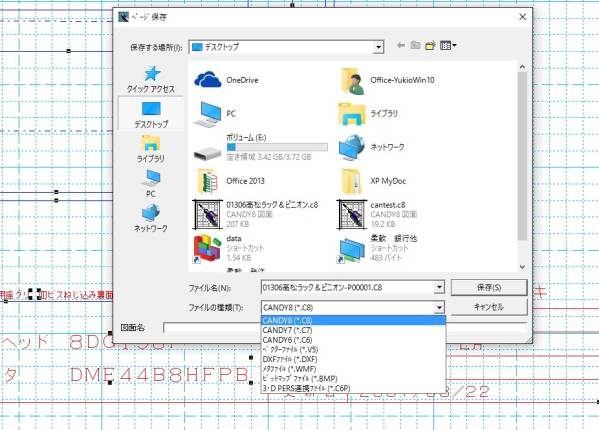Choose CANDY8 (*.C8) file type
The height and width of the screenshot is (430, 599).
tap(353, 320)
